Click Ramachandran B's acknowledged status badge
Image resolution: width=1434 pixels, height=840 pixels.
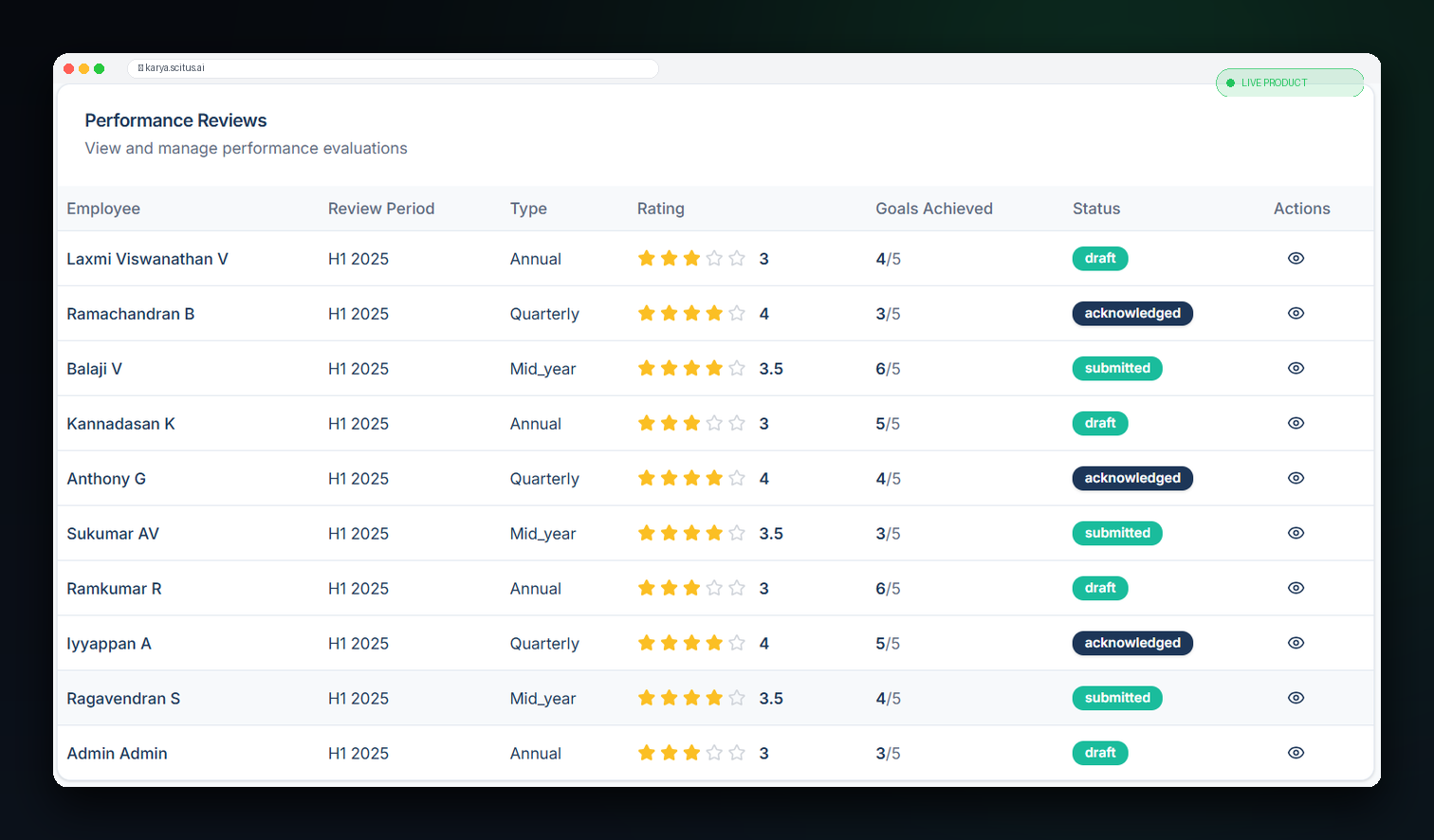[1132, 313]
